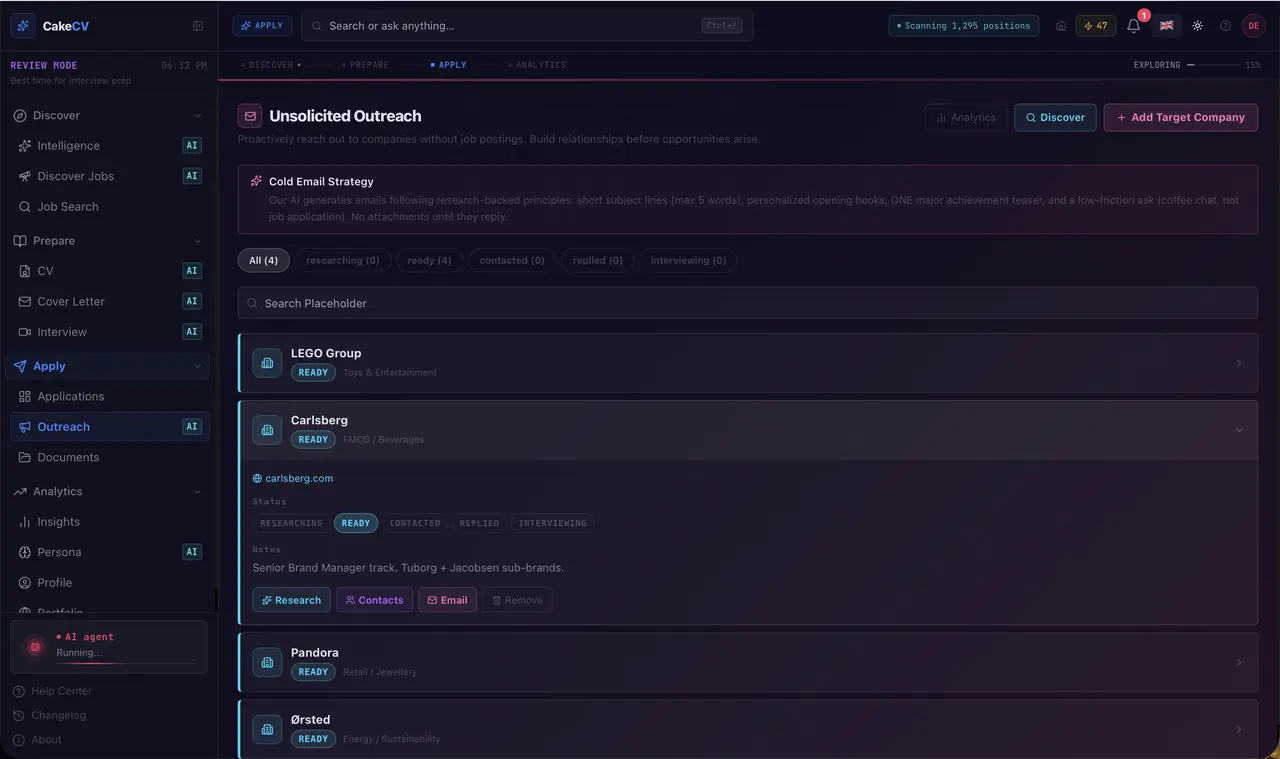The height and width of the screenshot is (759, 1280).
Task: Filter by replied (0)
Action: [x=598, y=261]
